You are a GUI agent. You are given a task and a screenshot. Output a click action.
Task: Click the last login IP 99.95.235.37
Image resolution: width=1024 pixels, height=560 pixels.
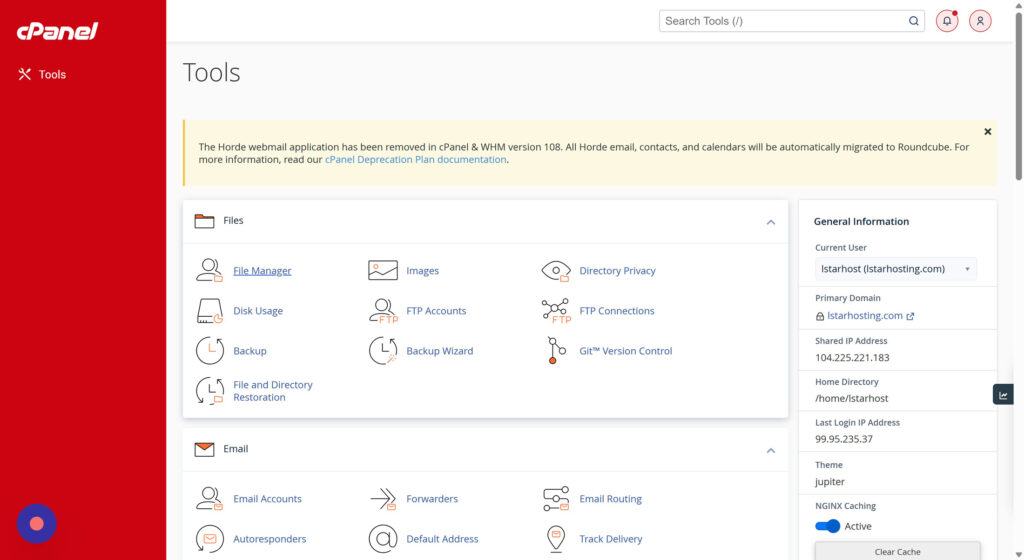click(844, 439)
